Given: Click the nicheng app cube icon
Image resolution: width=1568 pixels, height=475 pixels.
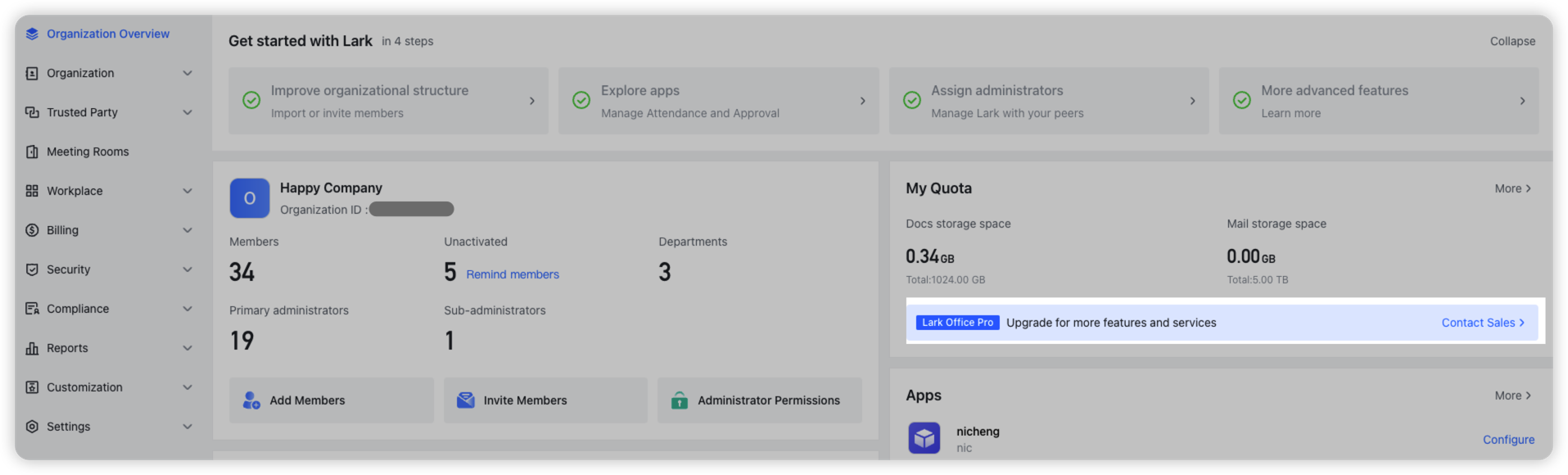Looking at the screenshot, I should [924, 438].
